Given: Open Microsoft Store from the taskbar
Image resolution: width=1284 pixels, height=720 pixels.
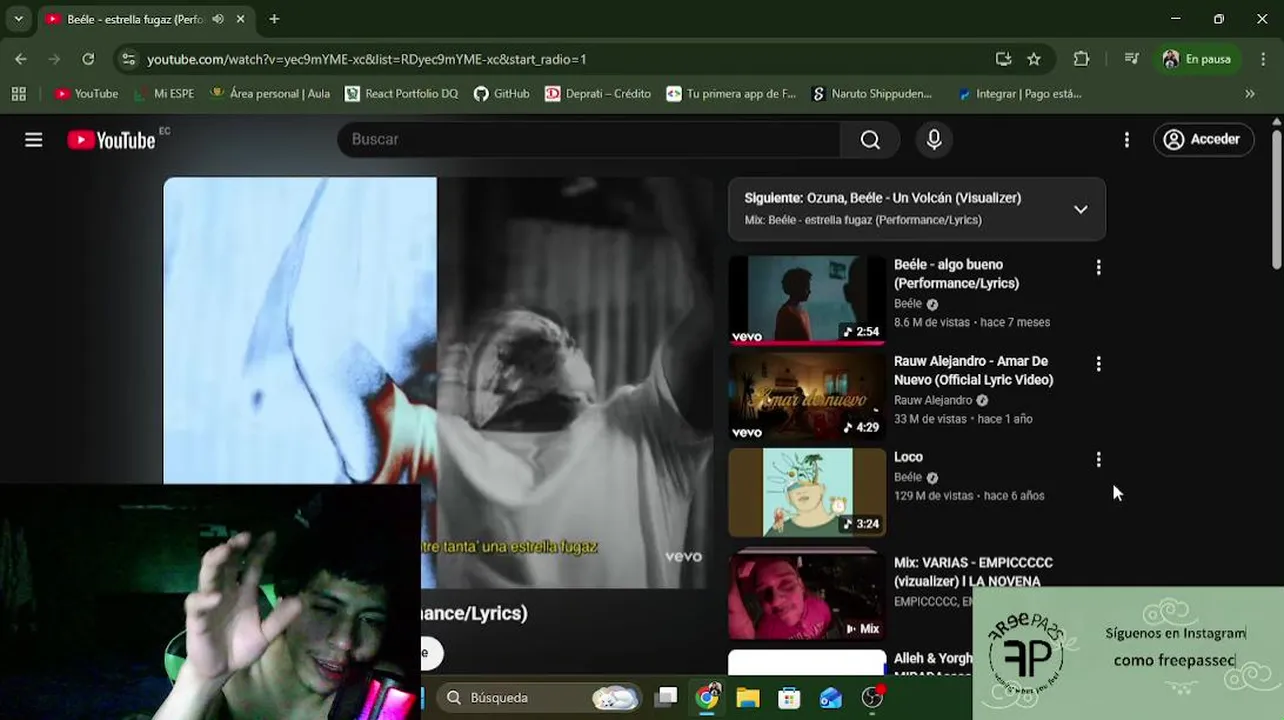Looking at the screenshot, I should [x=789, y=697].
